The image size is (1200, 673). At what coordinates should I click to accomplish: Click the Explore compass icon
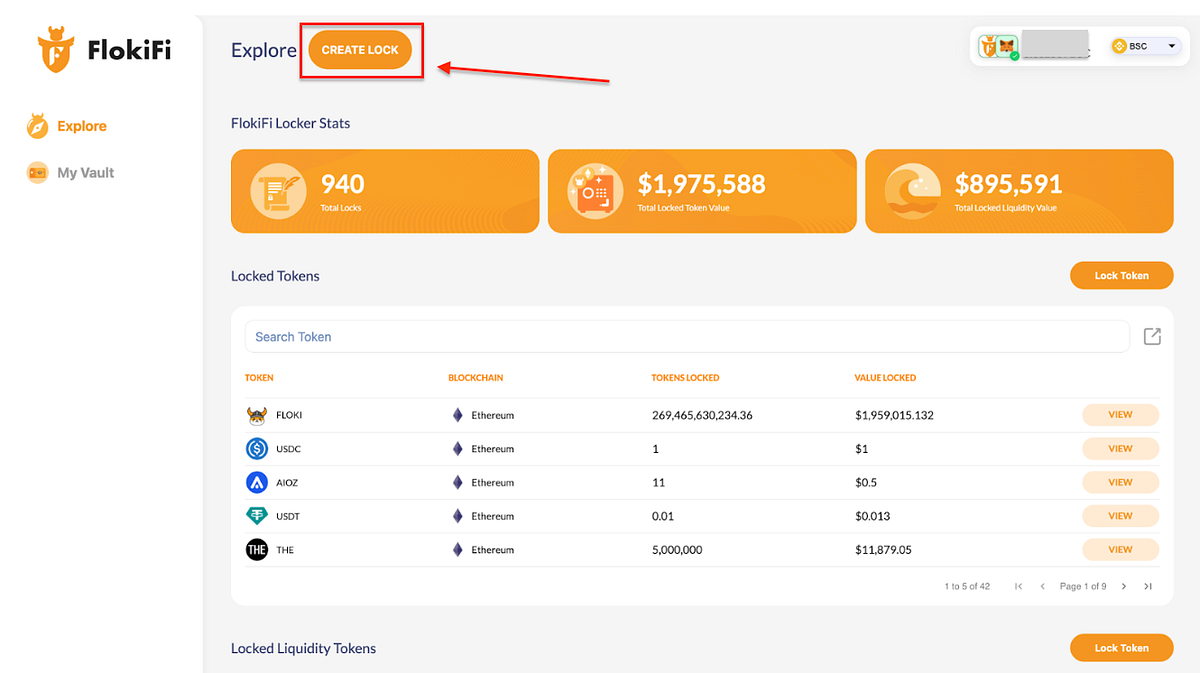click(38, 127)
